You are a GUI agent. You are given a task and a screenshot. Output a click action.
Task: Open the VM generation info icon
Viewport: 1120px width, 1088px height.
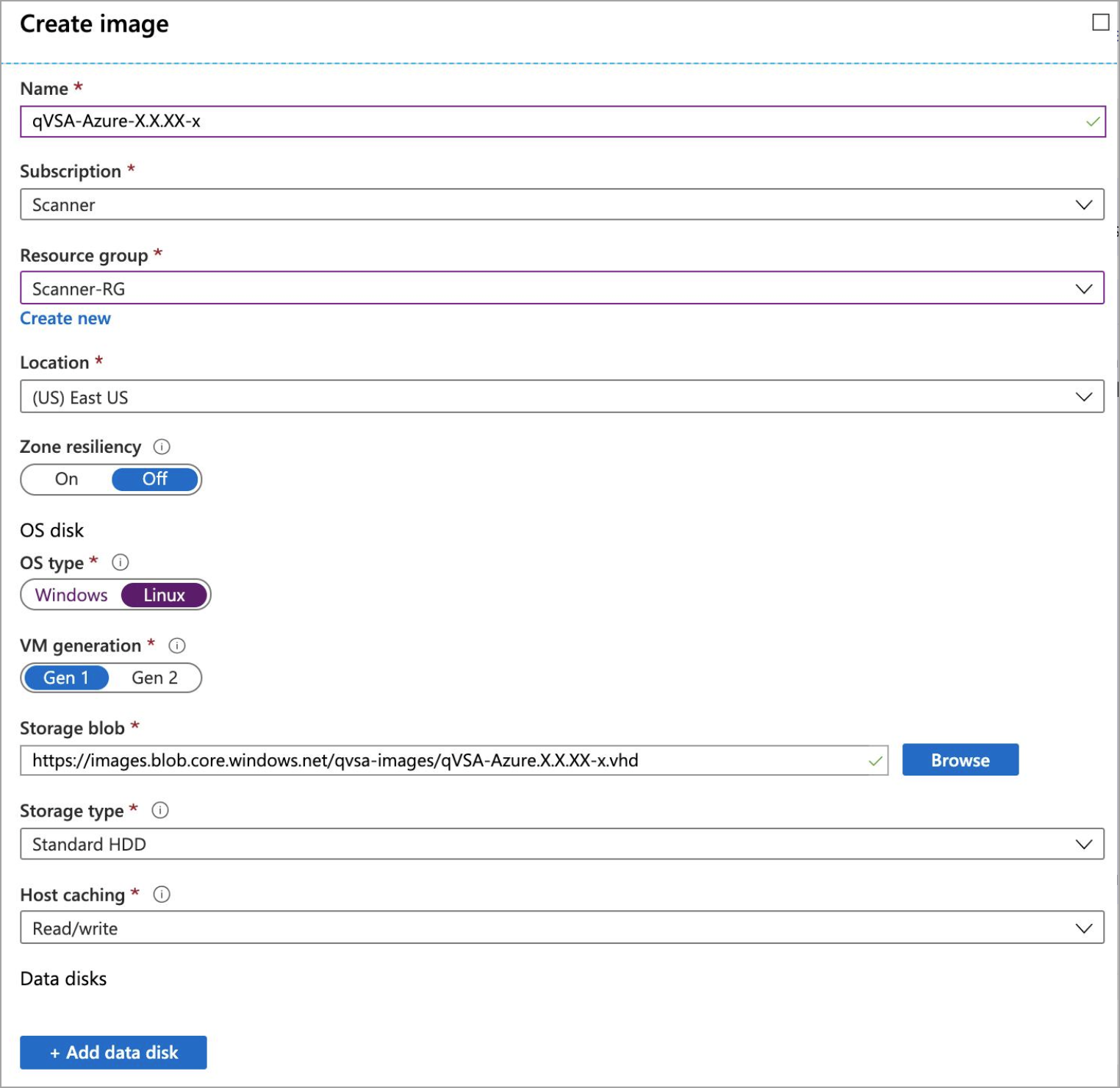click(x=177, y=645)
